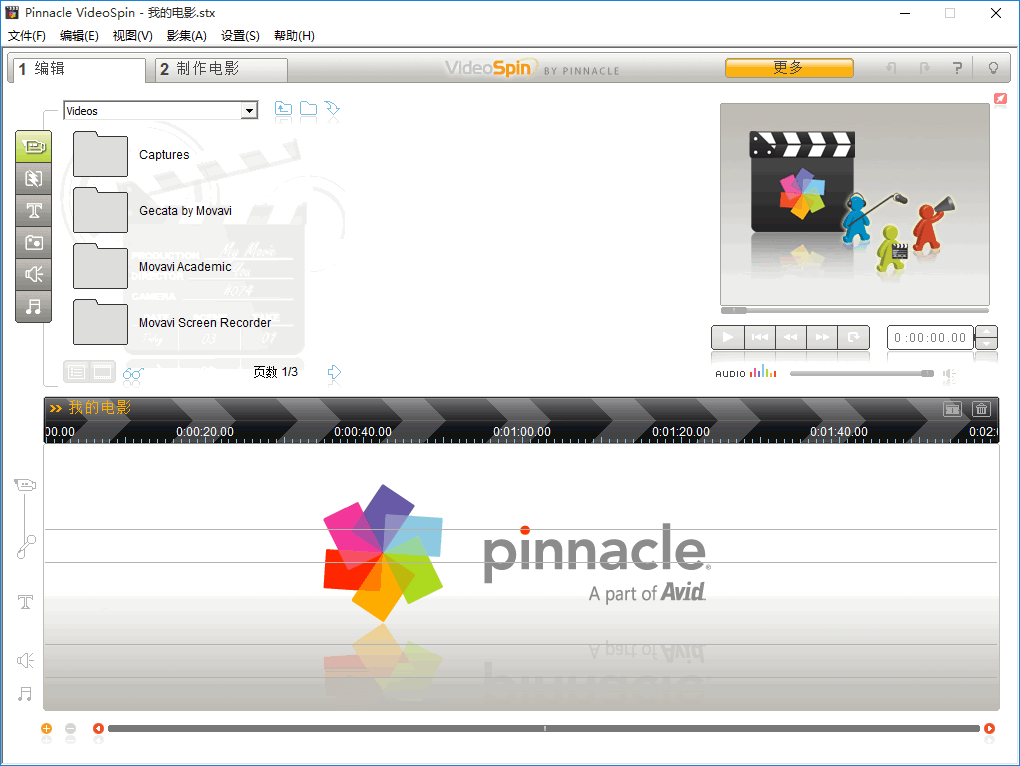This screenshot has width=1020, height=766.
Task: Select the sound effects track icon
Action: (25, 661)
